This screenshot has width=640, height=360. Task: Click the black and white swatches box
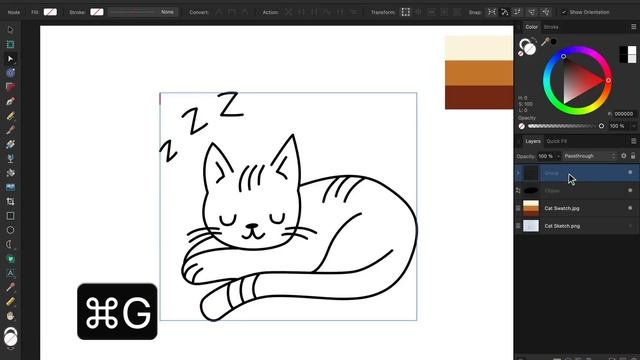(628, 54)
